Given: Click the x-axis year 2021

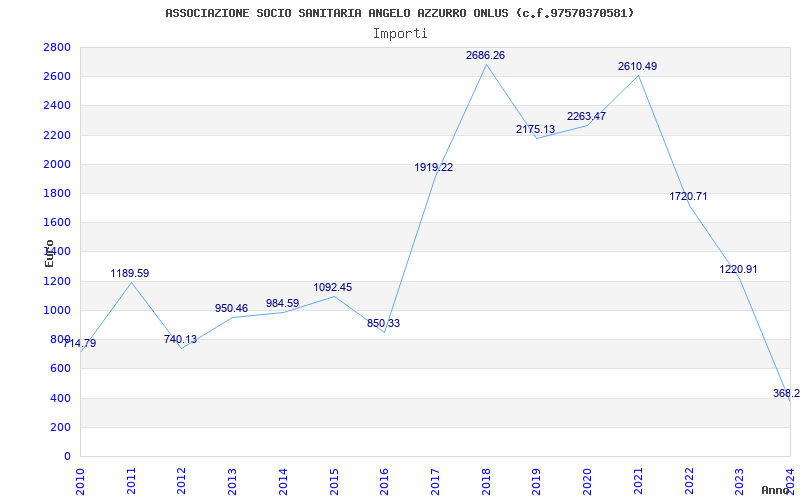Looking at the screenshot, I should click(x=638, y=482).
